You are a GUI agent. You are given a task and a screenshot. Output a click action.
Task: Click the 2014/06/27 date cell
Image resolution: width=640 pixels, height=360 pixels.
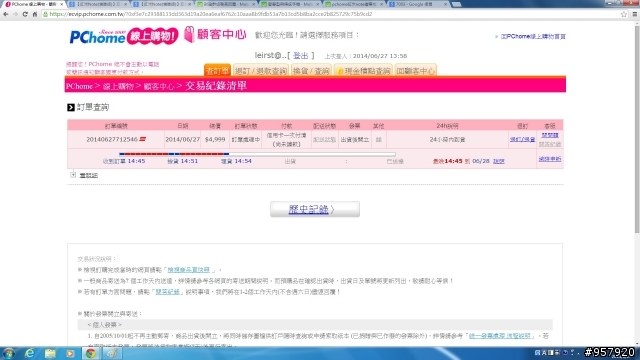pos(182,140)
